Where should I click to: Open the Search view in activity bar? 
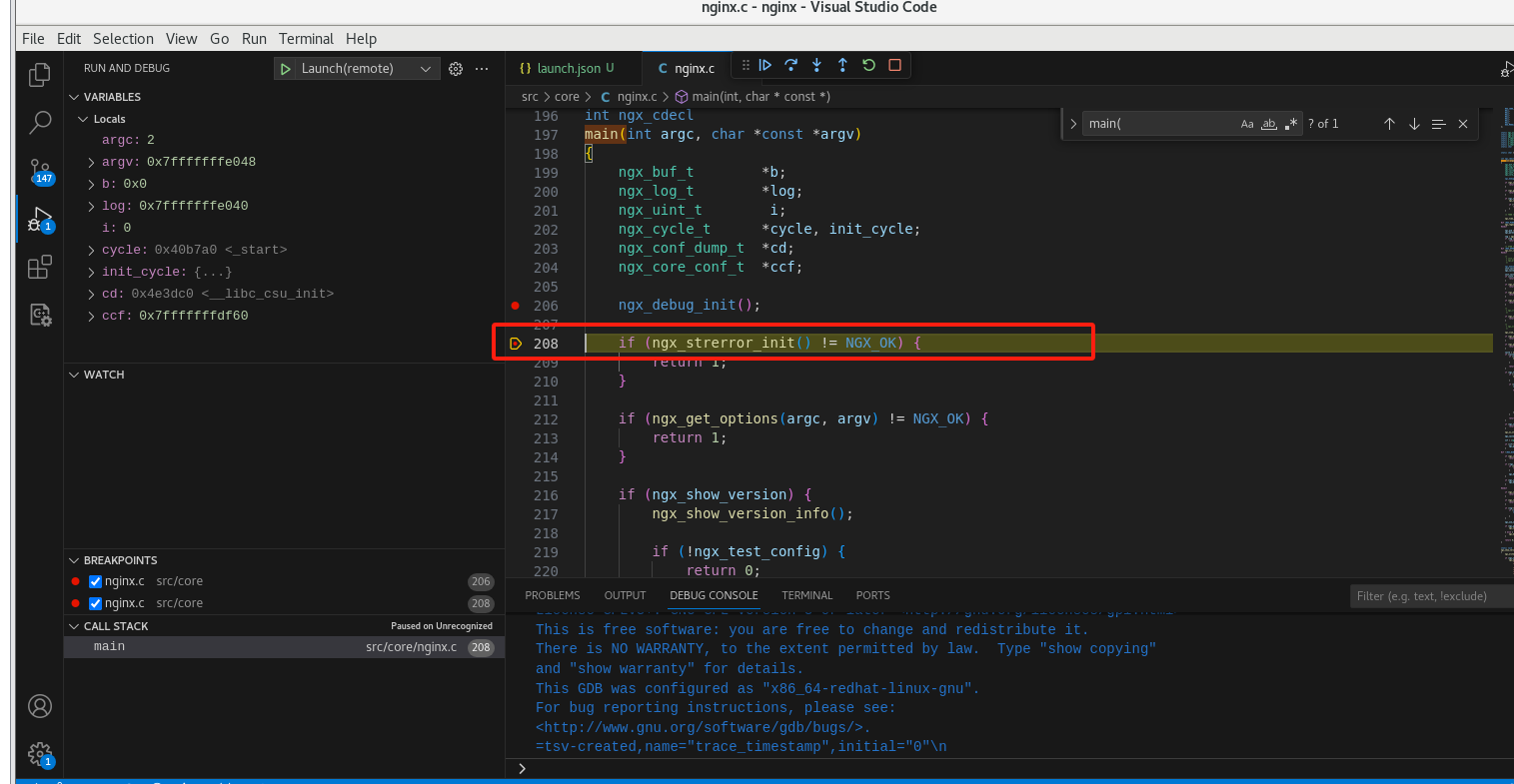40,123
